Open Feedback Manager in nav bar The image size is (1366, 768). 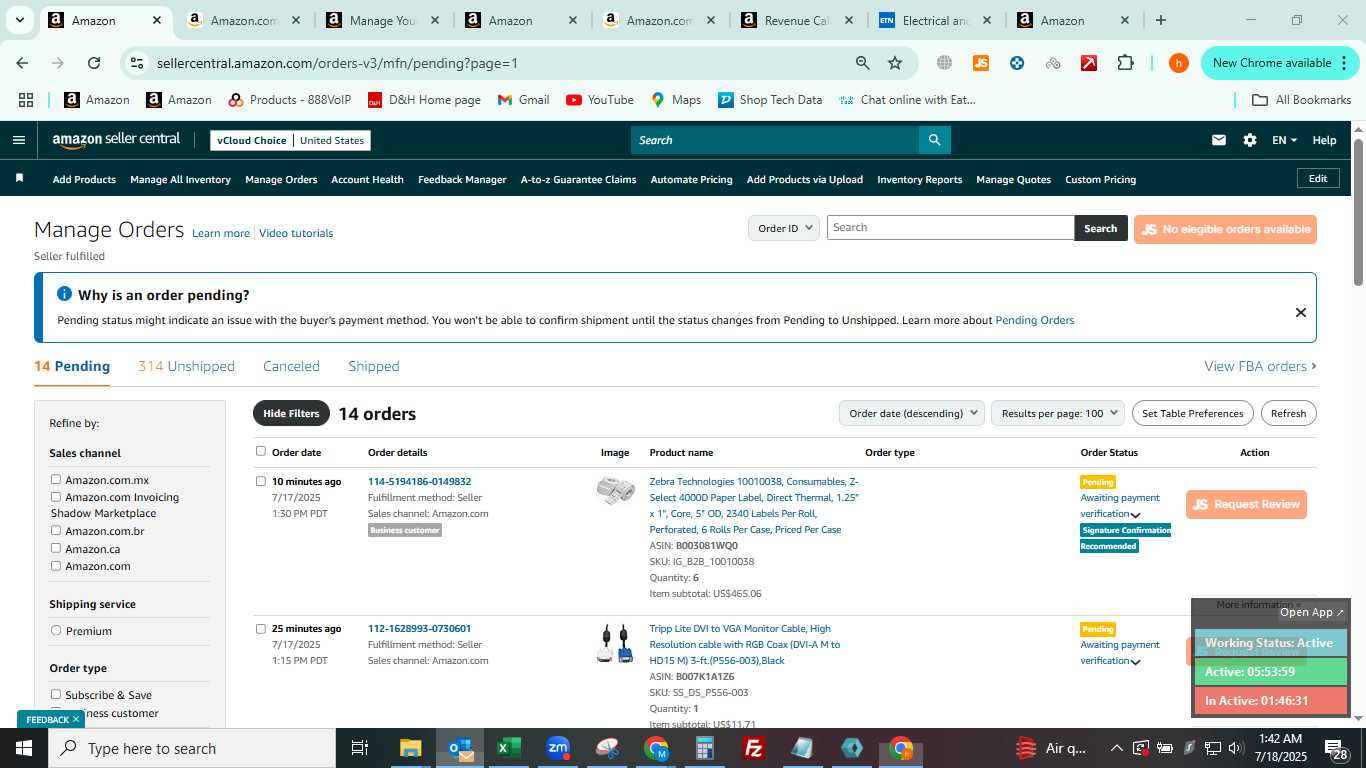pos(462,180)
